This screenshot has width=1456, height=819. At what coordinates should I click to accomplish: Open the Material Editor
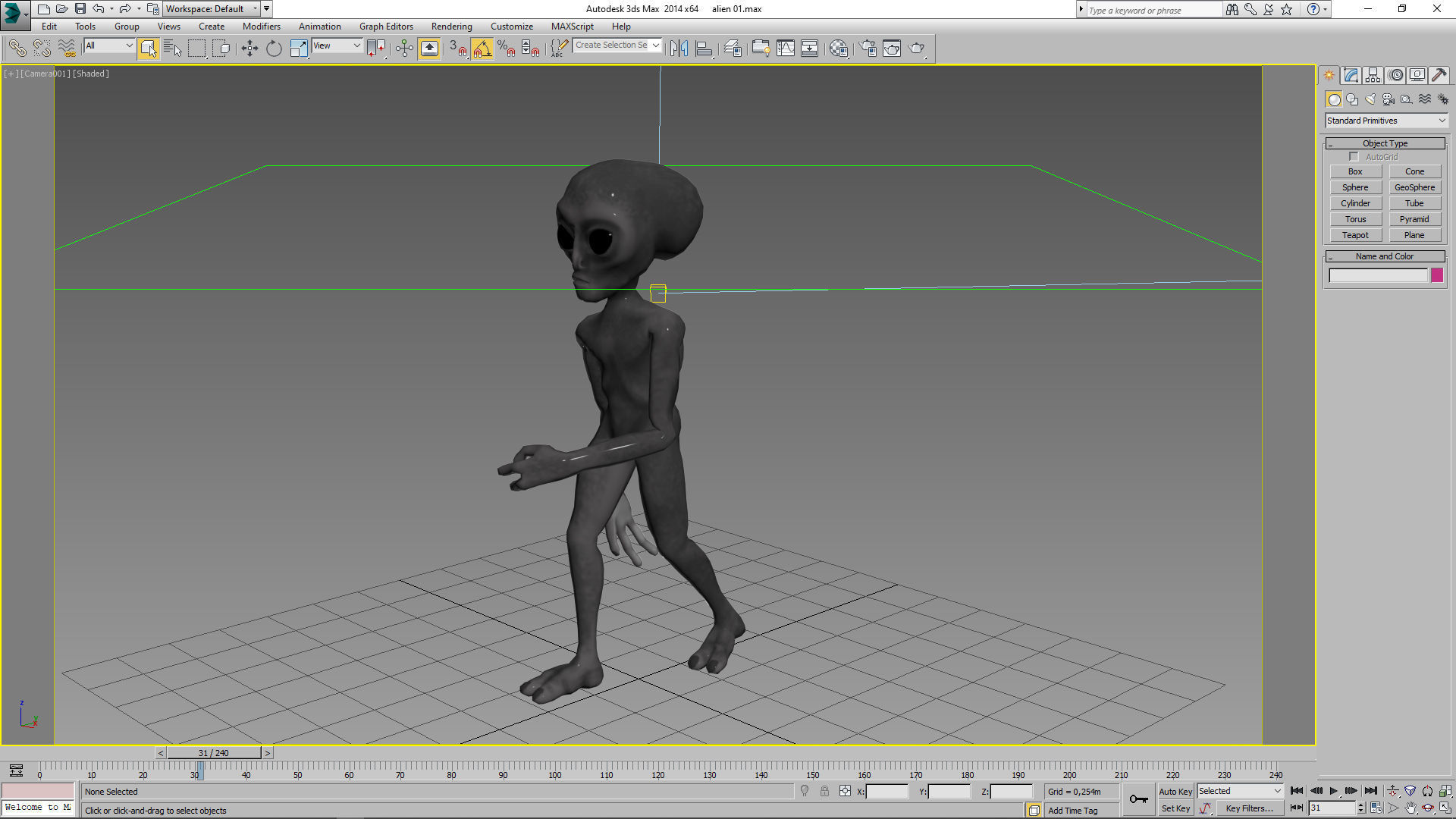click(x=838, y=49)
